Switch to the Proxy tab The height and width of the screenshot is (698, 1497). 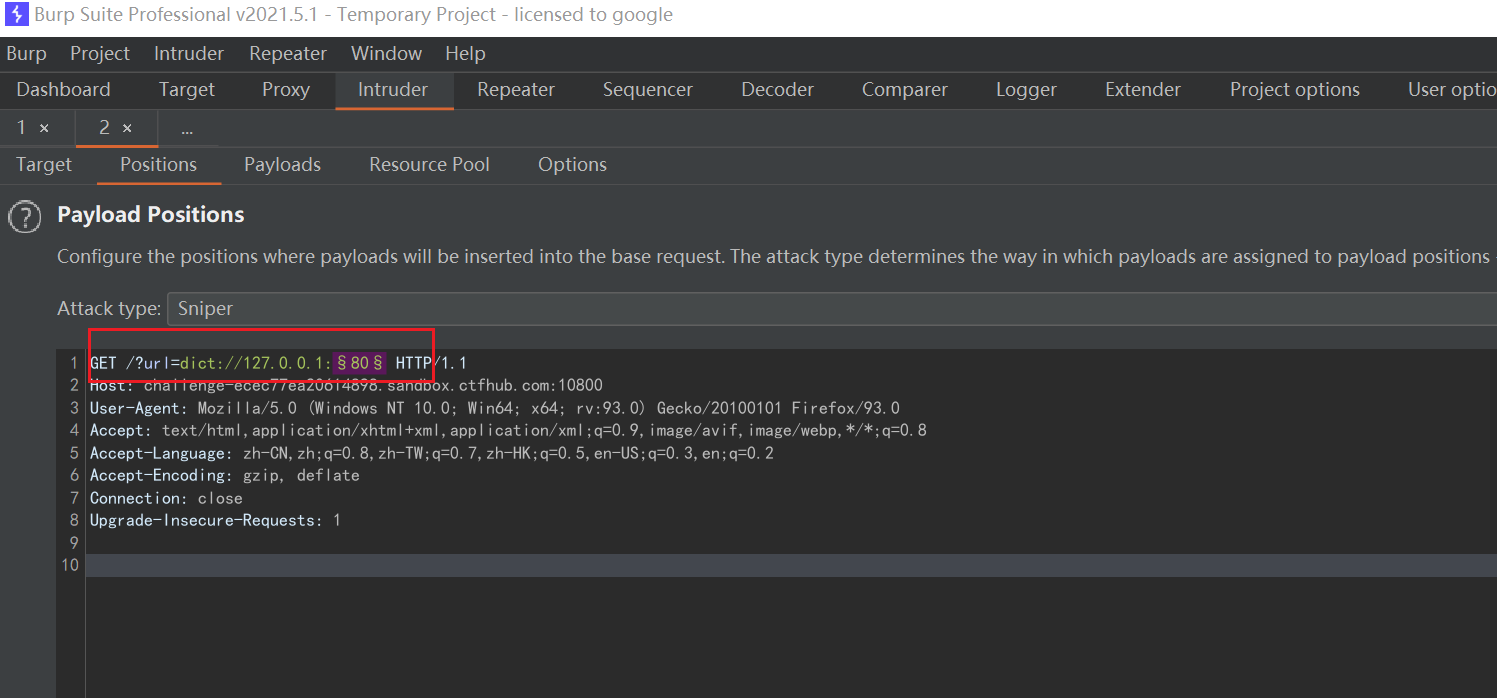(x=286, y=90)
